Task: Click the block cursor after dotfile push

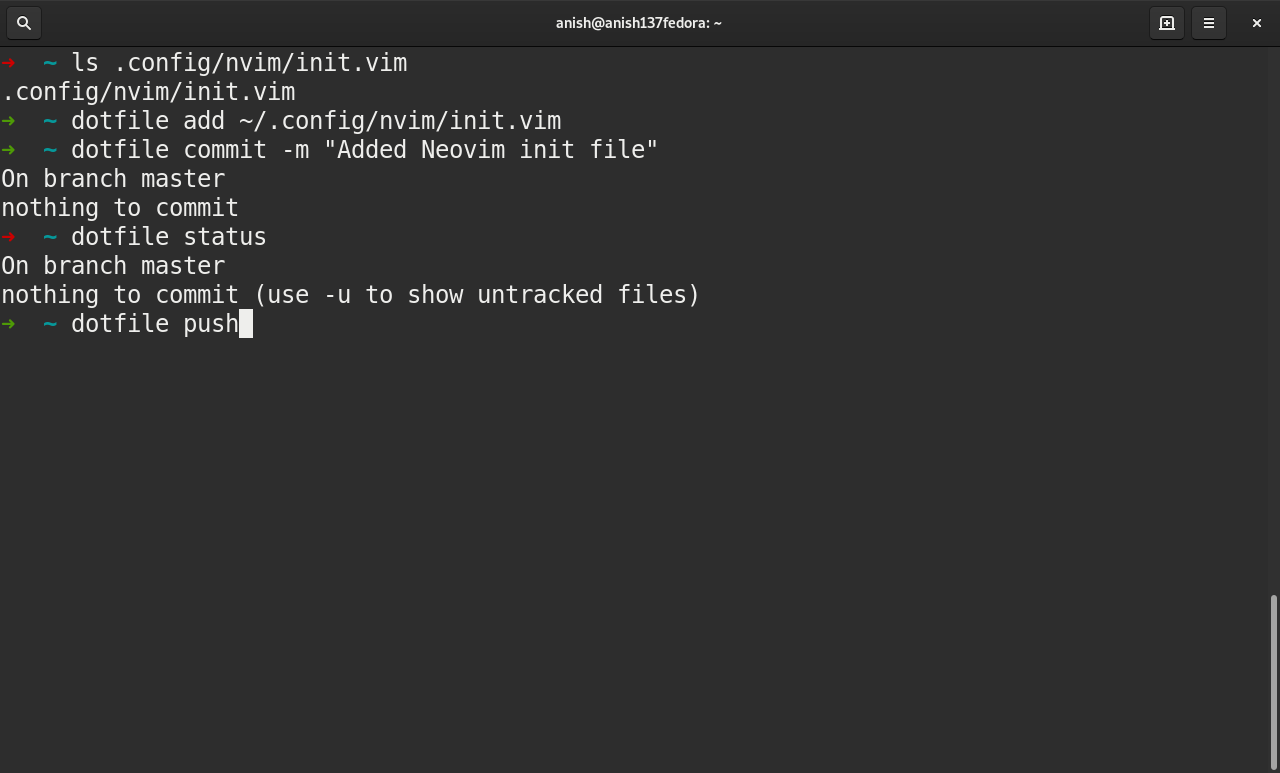Action: point(246,324)
